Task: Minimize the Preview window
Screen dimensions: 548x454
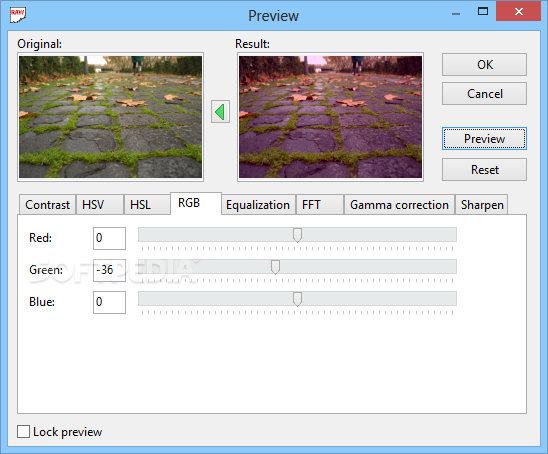Action: click(x=456, y=13)
